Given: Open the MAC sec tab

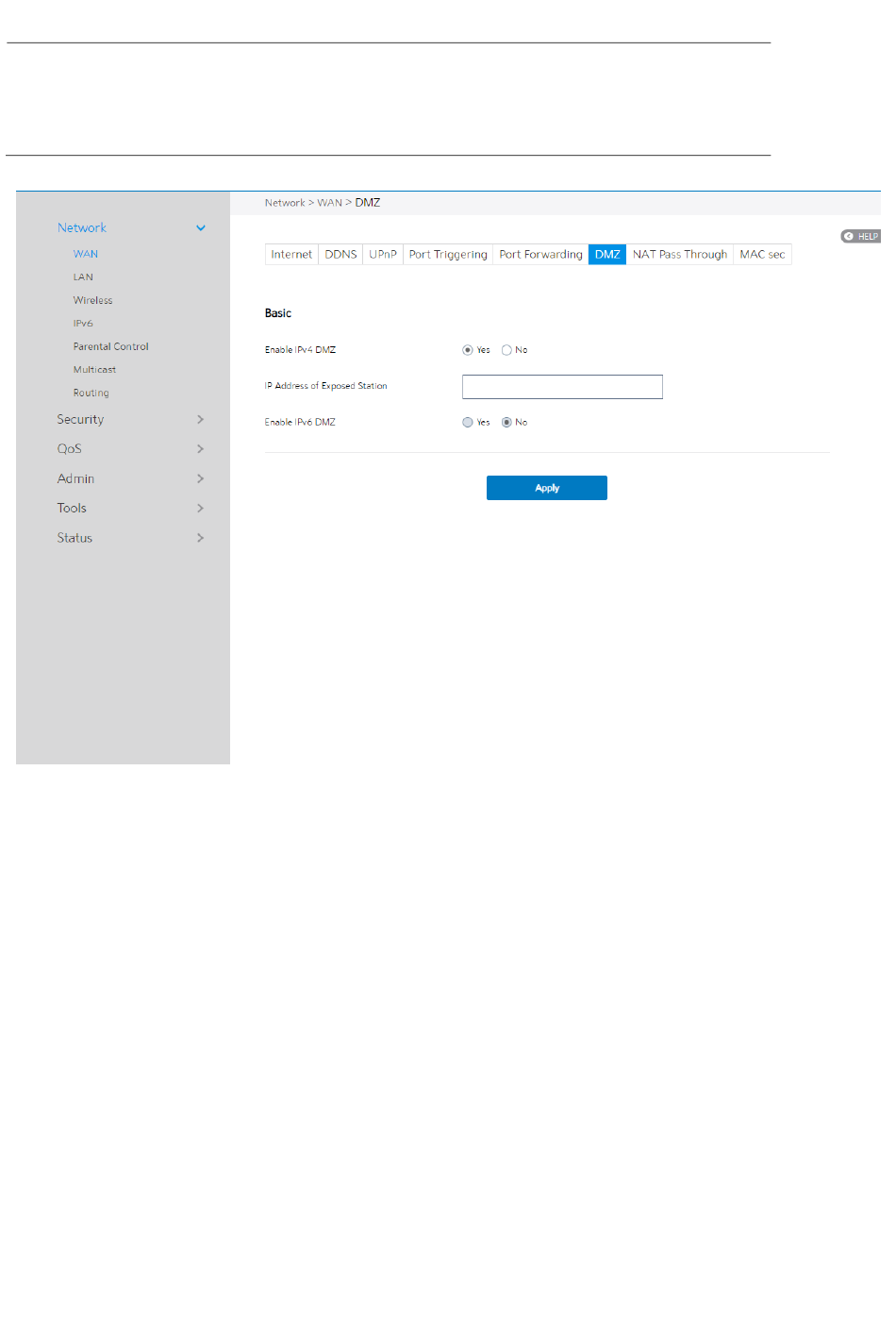Looking at the screenshot, I should (x=762, y=255).
